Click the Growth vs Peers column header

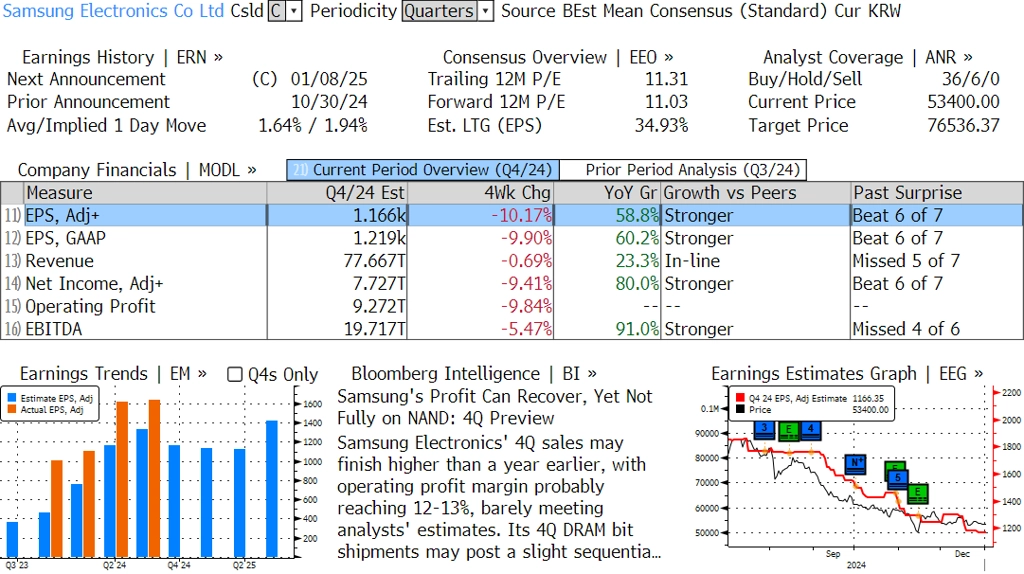coord(756,193)
